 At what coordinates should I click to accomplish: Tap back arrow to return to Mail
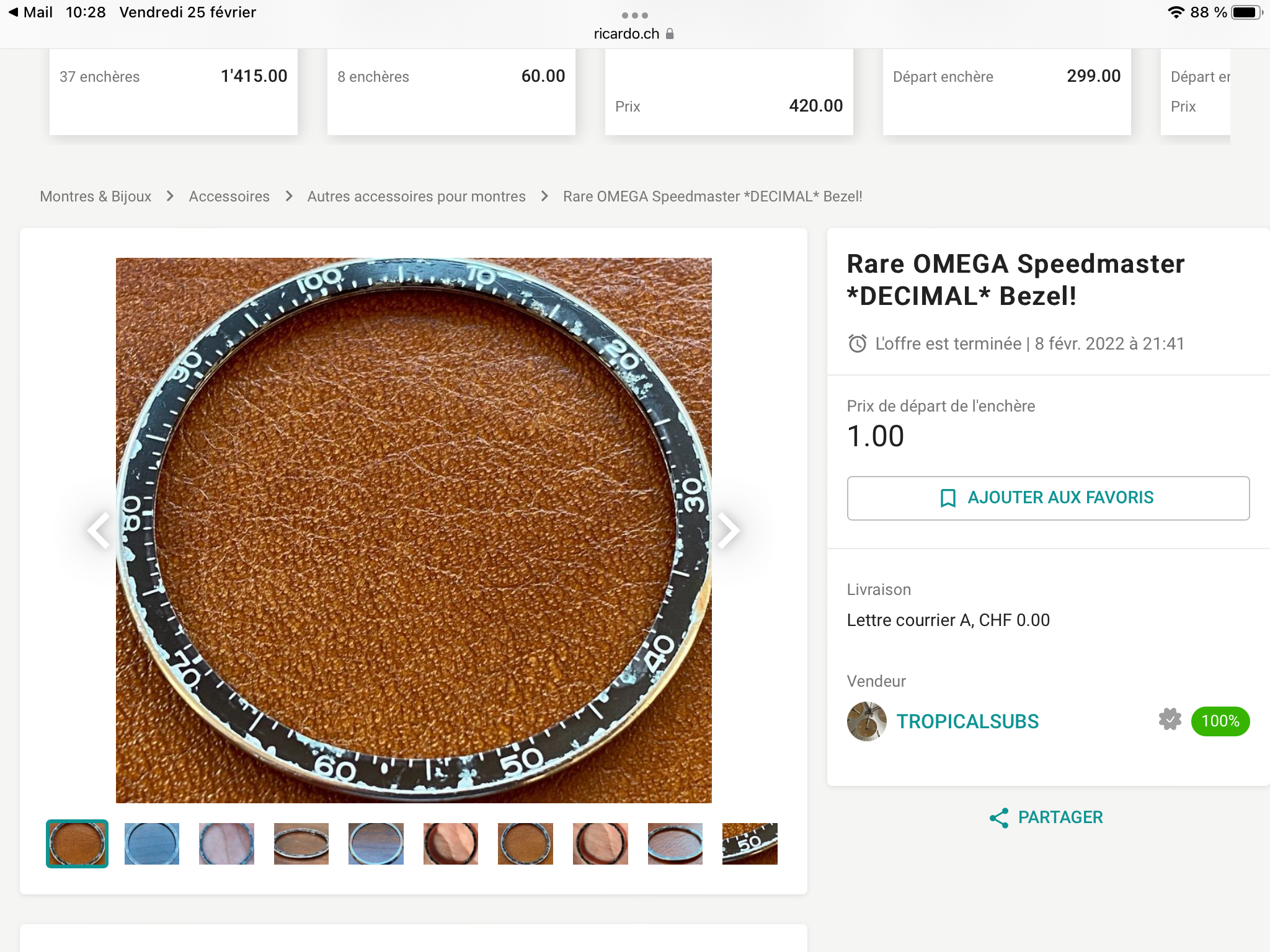point(14,12)
